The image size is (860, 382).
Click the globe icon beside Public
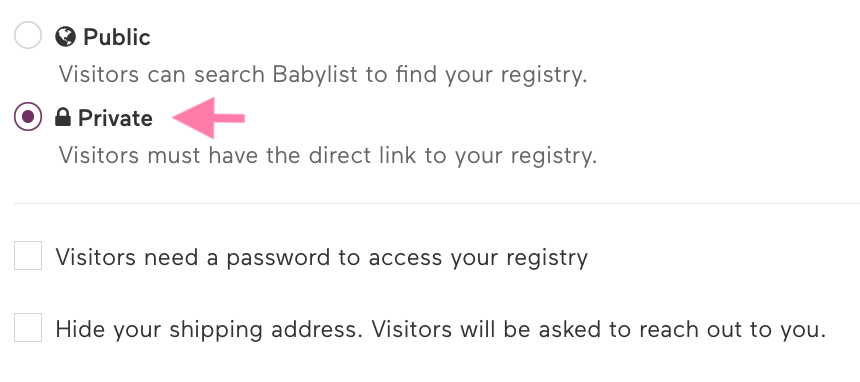65,37
